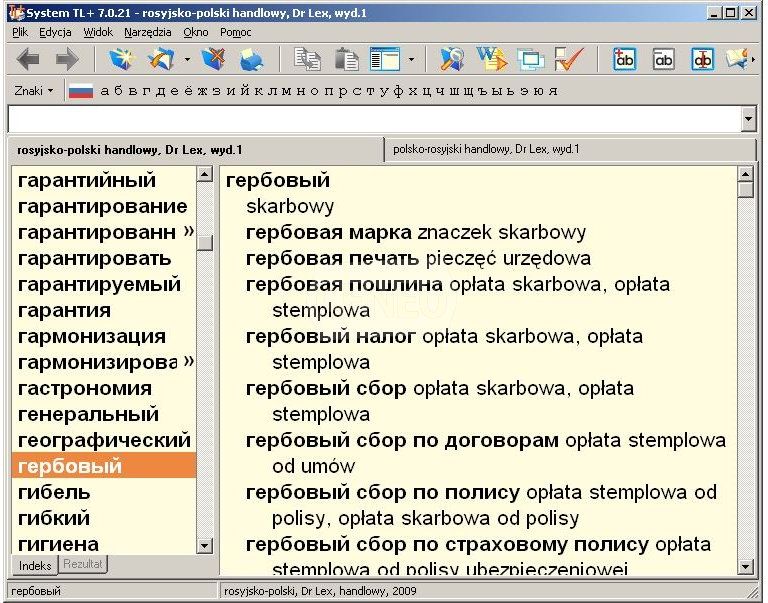
Task: Click the red checkmark toolbar icon
Action: pos(569,60)
